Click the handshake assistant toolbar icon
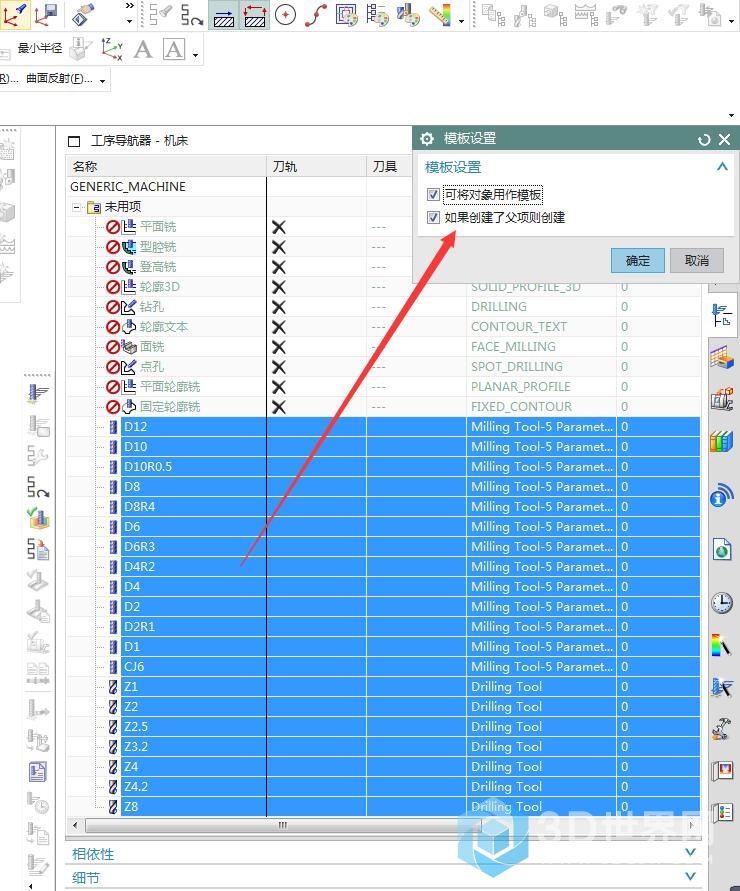740x891 pixels. 83,14
